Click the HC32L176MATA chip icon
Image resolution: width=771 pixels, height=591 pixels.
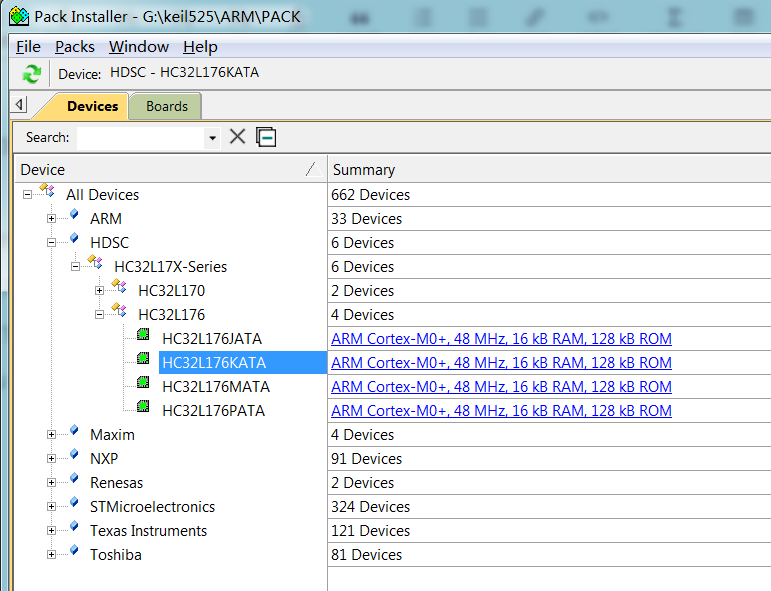click(x=143, y=382)
